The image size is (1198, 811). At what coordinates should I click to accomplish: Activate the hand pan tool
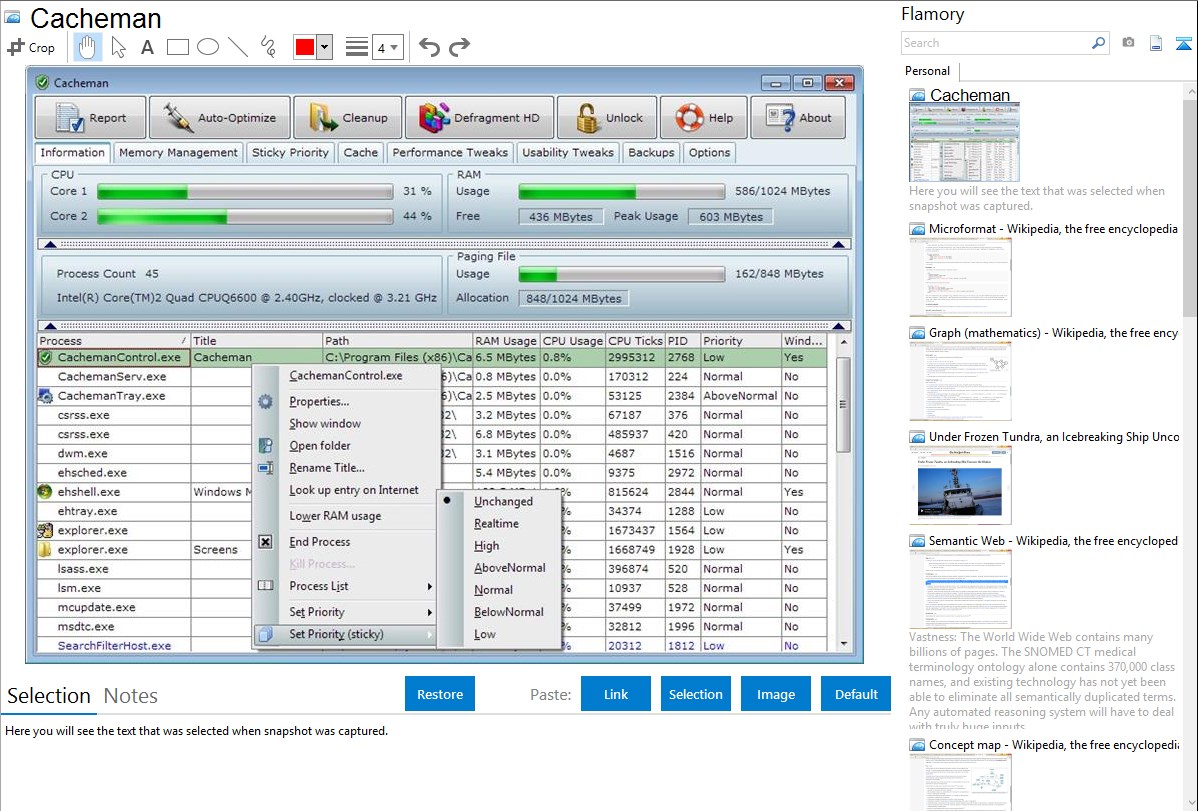point(87,47)
